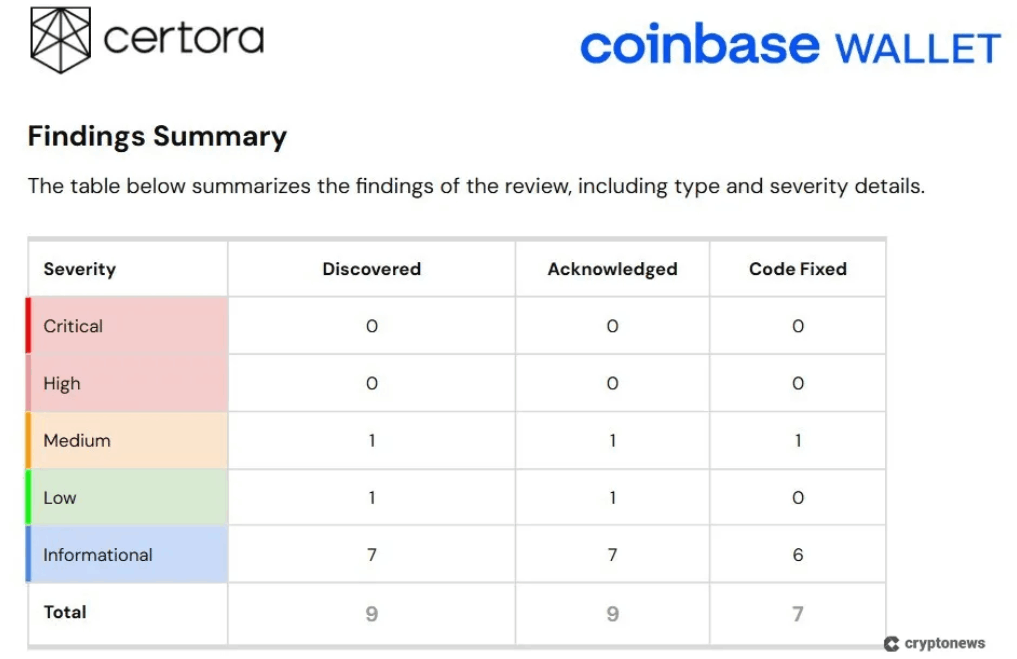Select the Total Code Fixed value of 7
Viewport: 1017px width, 659px height.
pos(797,612)
